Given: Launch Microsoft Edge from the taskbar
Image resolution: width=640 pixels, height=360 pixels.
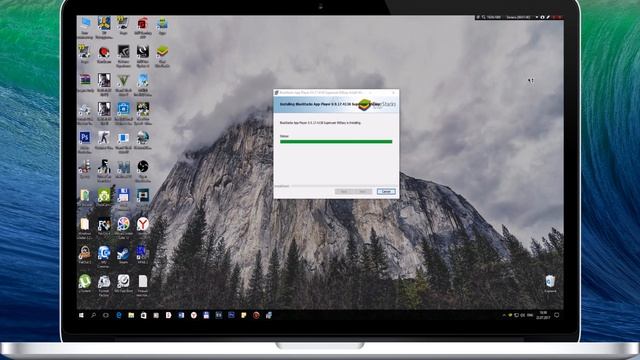Looking at the screenshot, I should click(x=118, y=315).
